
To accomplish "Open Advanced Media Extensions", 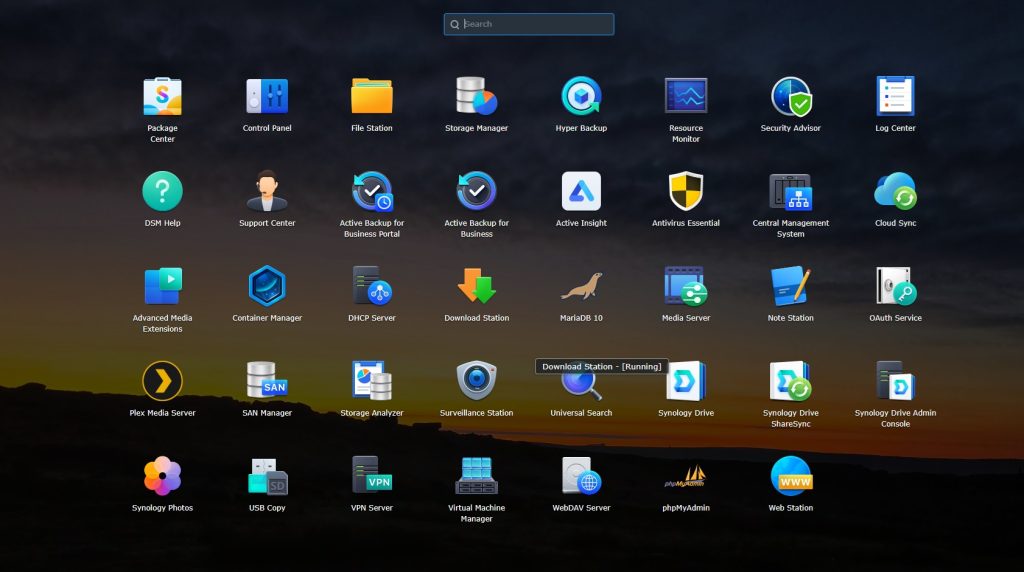I will coord(162,286).
